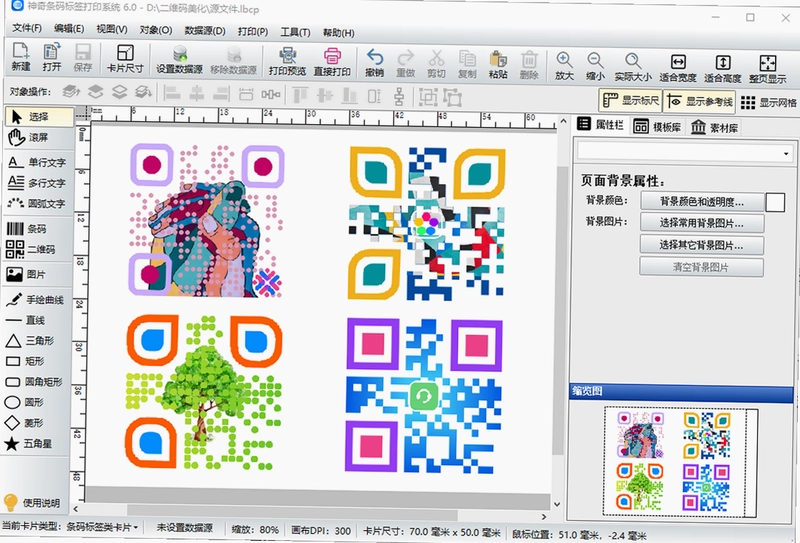
Task: Click the 缩览图 preview thumbnail
Action: tap(680, 461)
